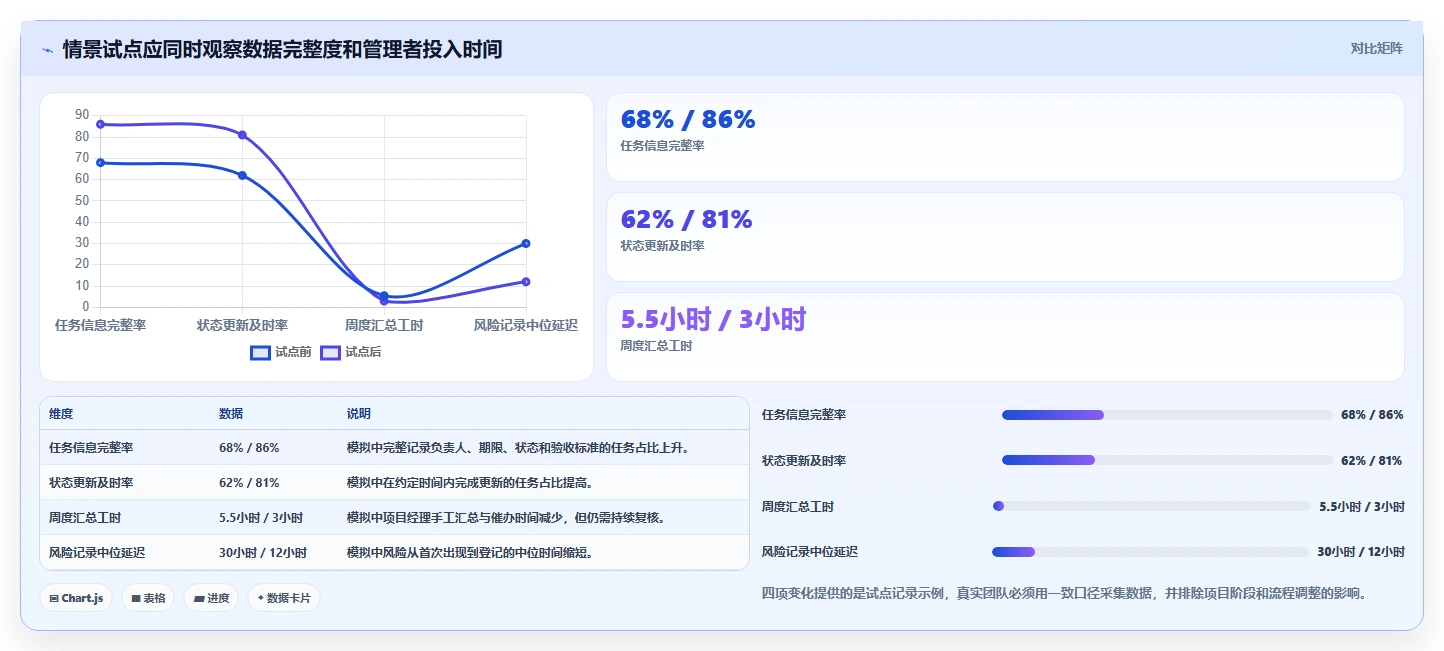Click the 任务信息完整率 x-axis label
Screen dimensions: 1444x651
(100, 325)
